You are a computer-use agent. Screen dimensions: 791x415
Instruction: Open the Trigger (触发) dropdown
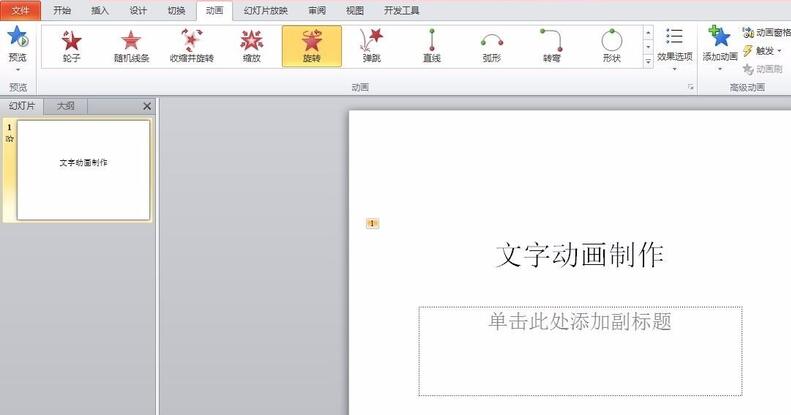pos(762,50)
